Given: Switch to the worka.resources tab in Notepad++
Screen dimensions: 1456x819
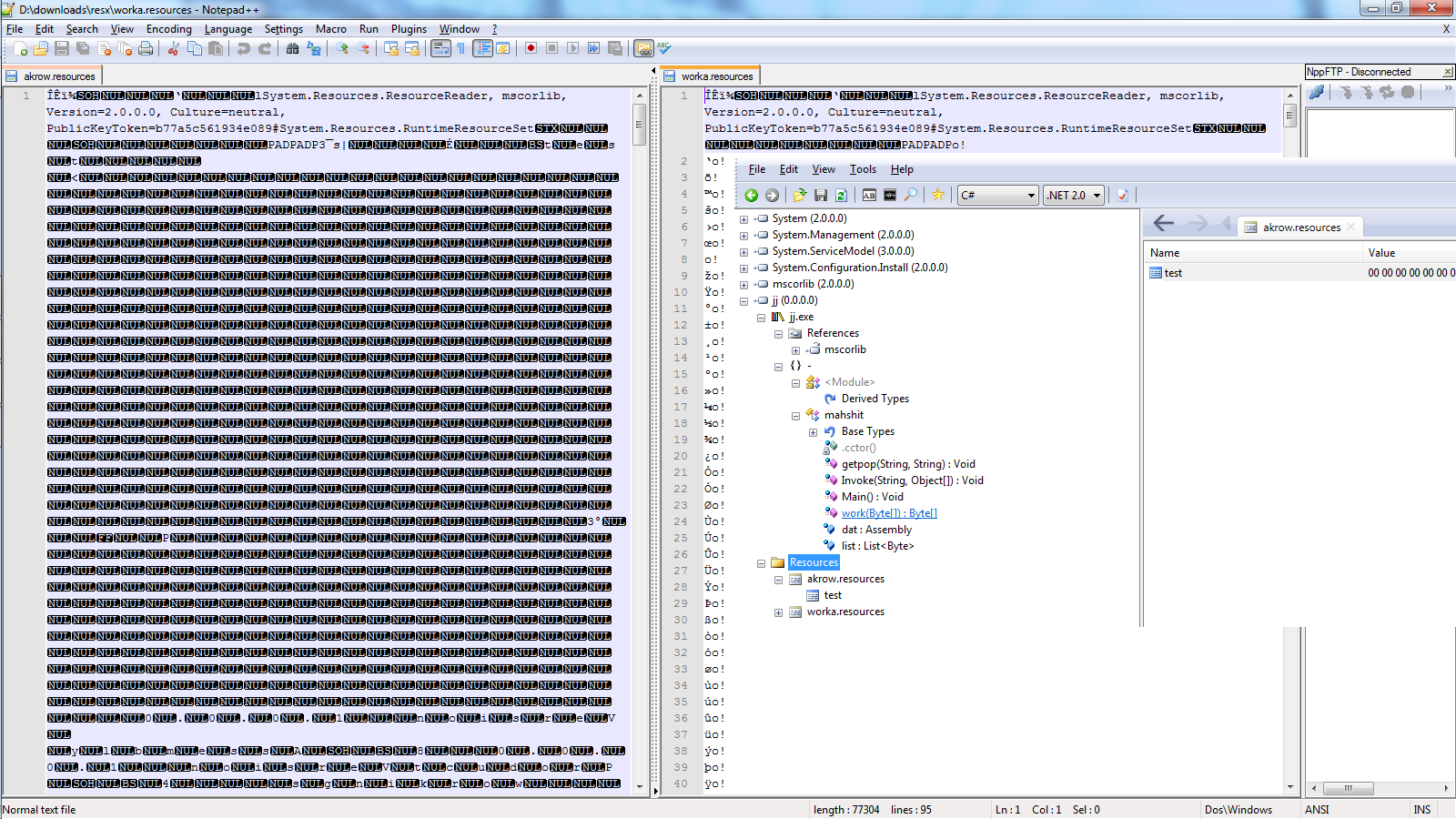Looking at the screenshot, I should coord(710,76).
